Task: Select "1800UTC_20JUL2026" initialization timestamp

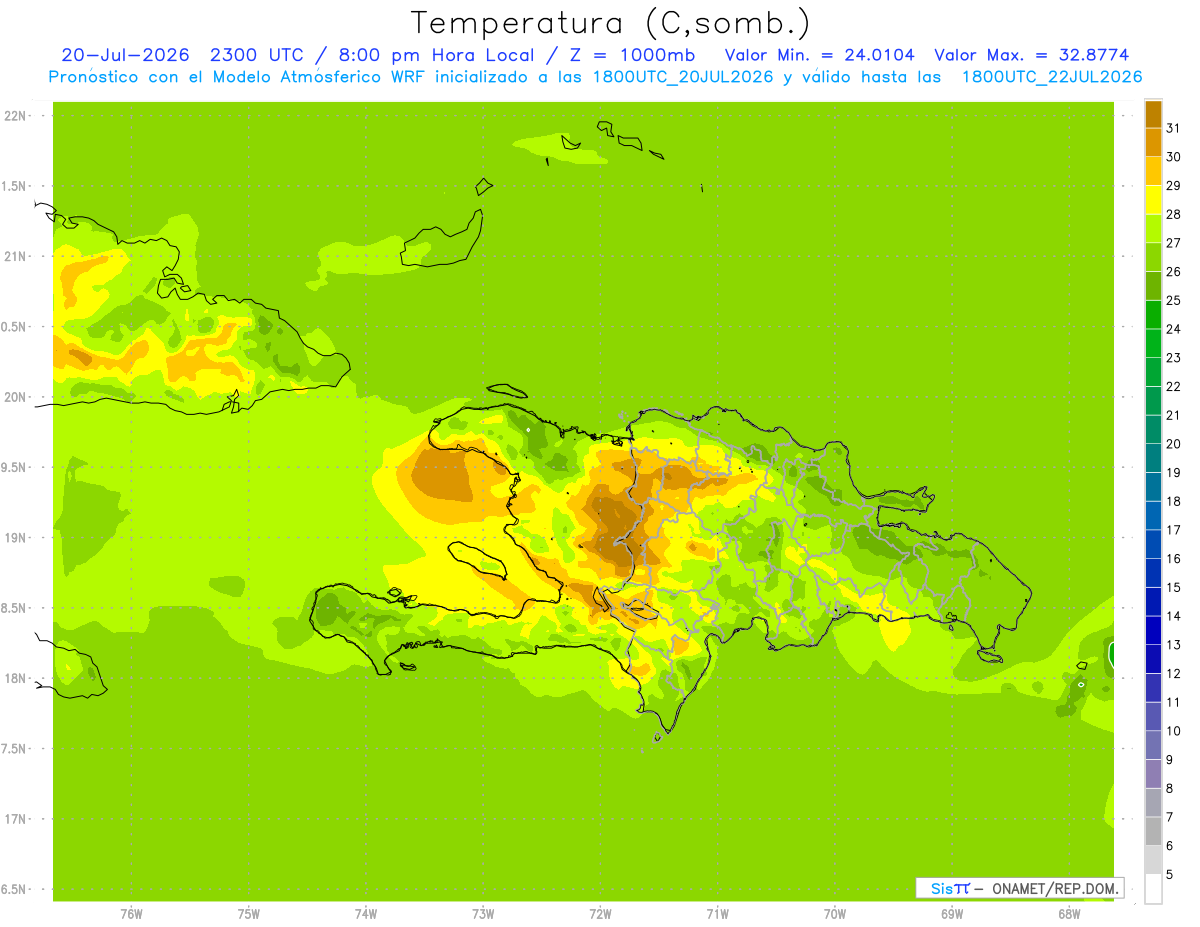Action: [683, 77]
